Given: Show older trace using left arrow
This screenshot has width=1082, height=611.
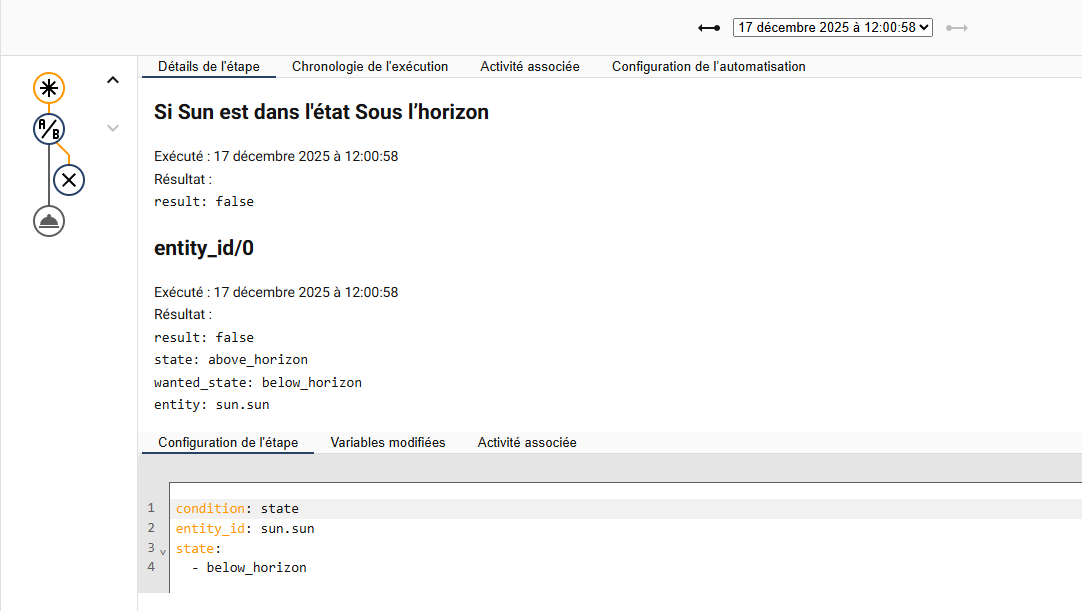Looking at the screenshot, I should (709, 28).
